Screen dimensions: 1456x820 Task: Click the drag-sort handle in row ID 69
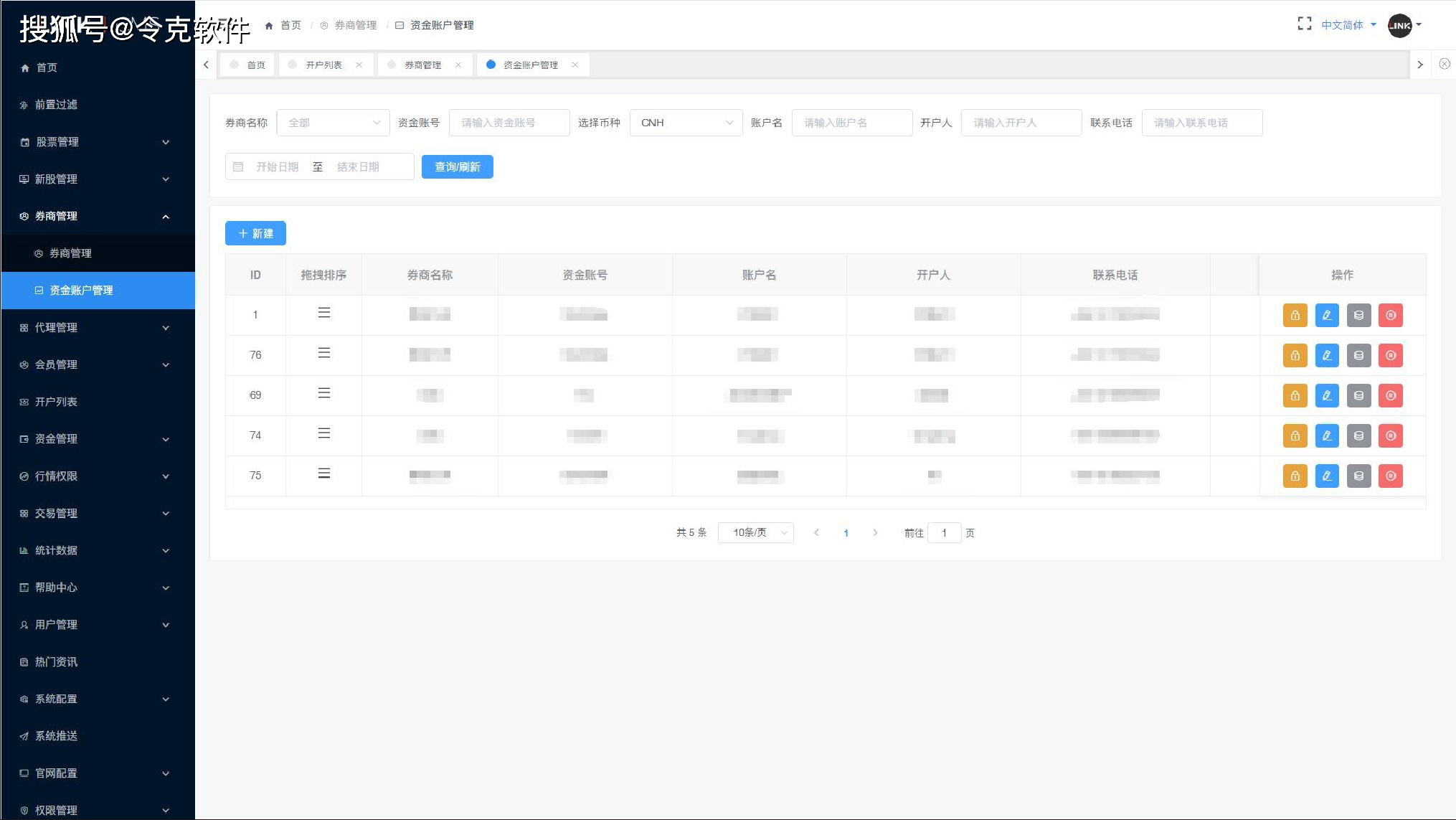click(x=324, y=393)
